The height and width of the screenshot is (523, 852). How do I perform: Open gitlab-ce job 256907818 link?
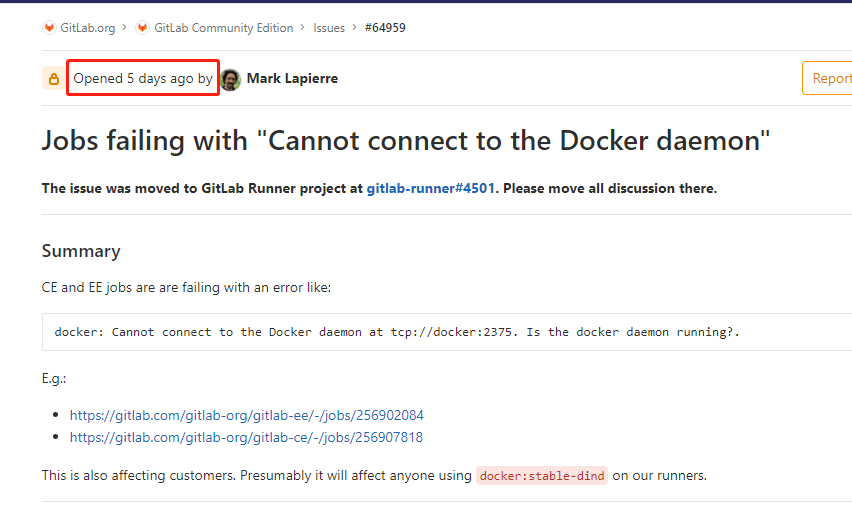(246, 437)
